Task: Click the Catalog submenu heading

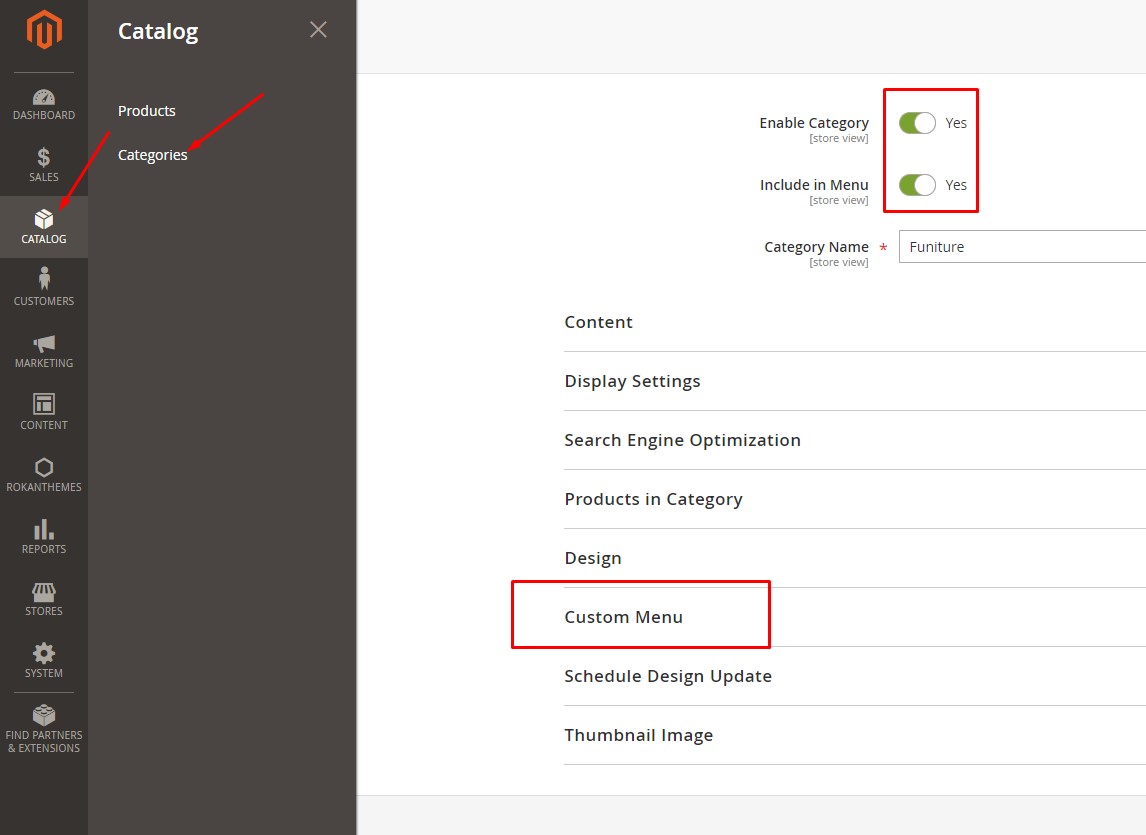Action: point(158,31)
